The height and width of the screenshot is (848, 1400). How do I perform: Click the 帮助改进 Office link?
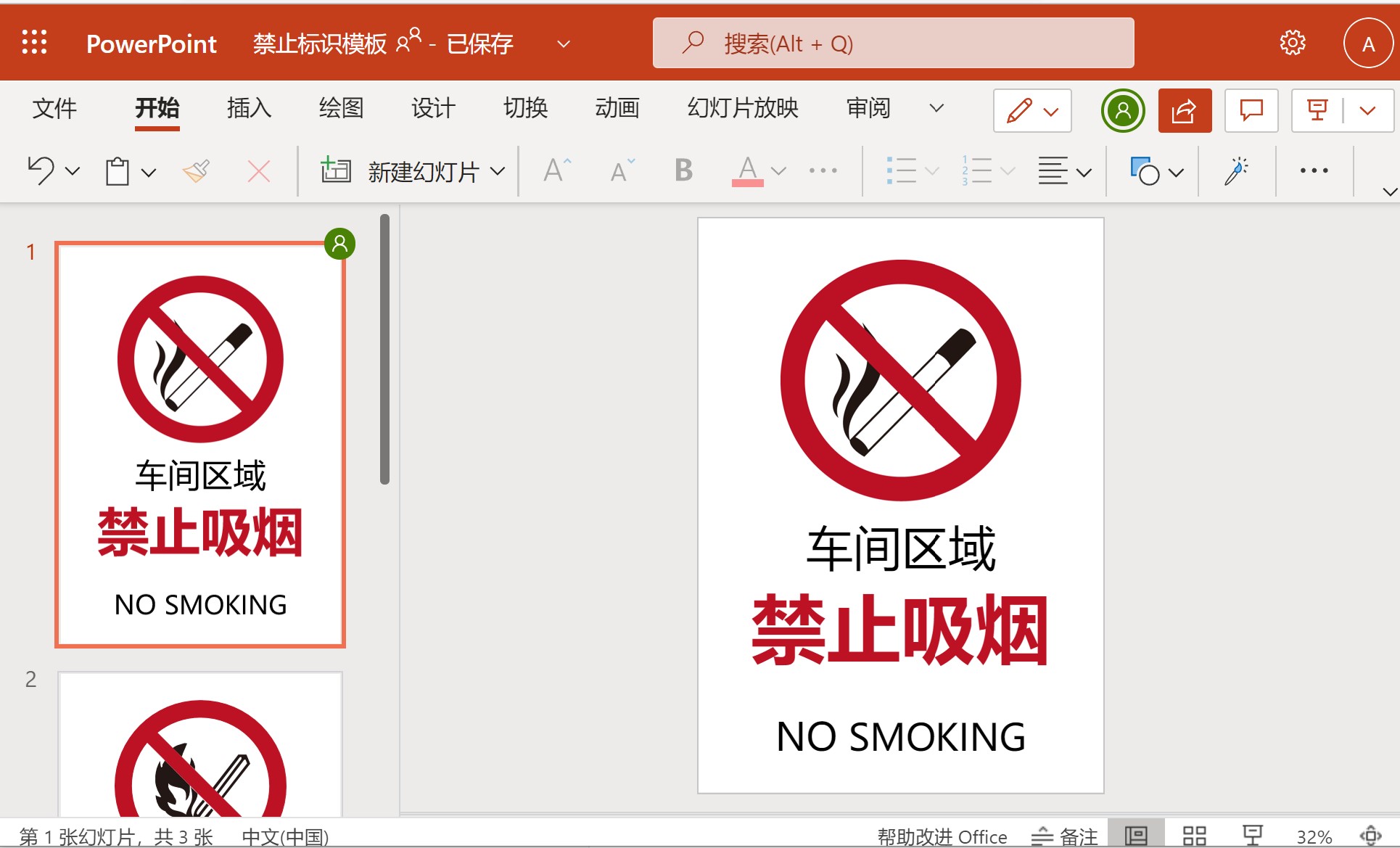[942, 836]
